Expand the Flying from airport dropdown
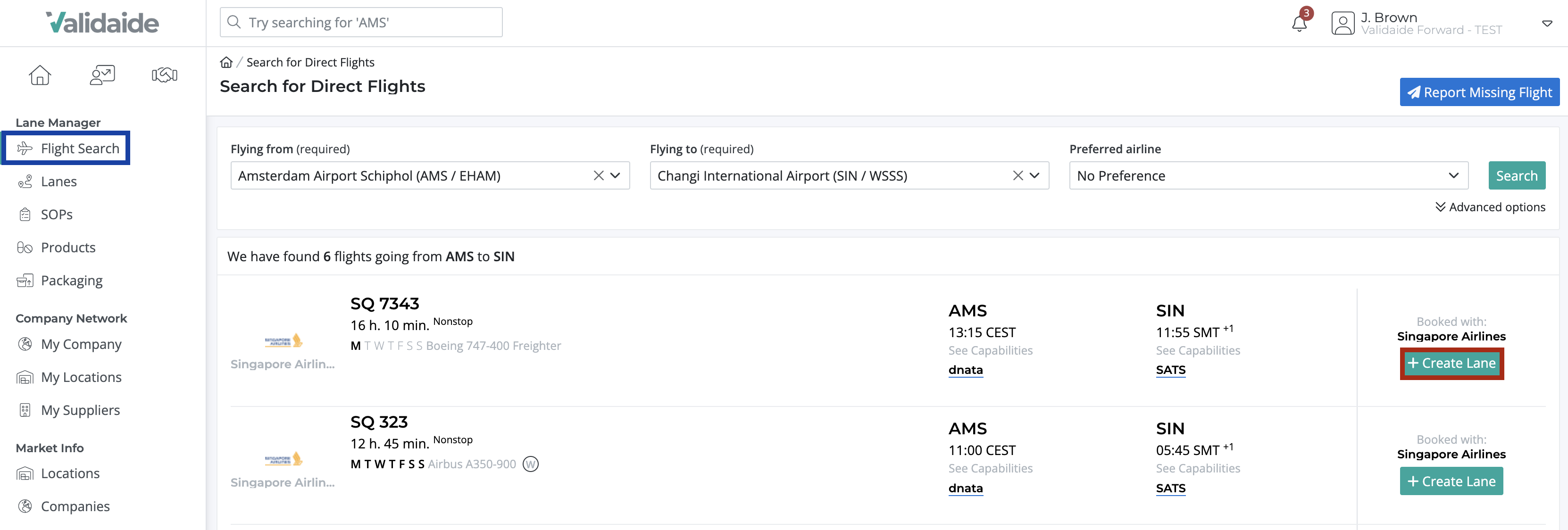This screenshot has width=1568, height=530. coord(616,175)
